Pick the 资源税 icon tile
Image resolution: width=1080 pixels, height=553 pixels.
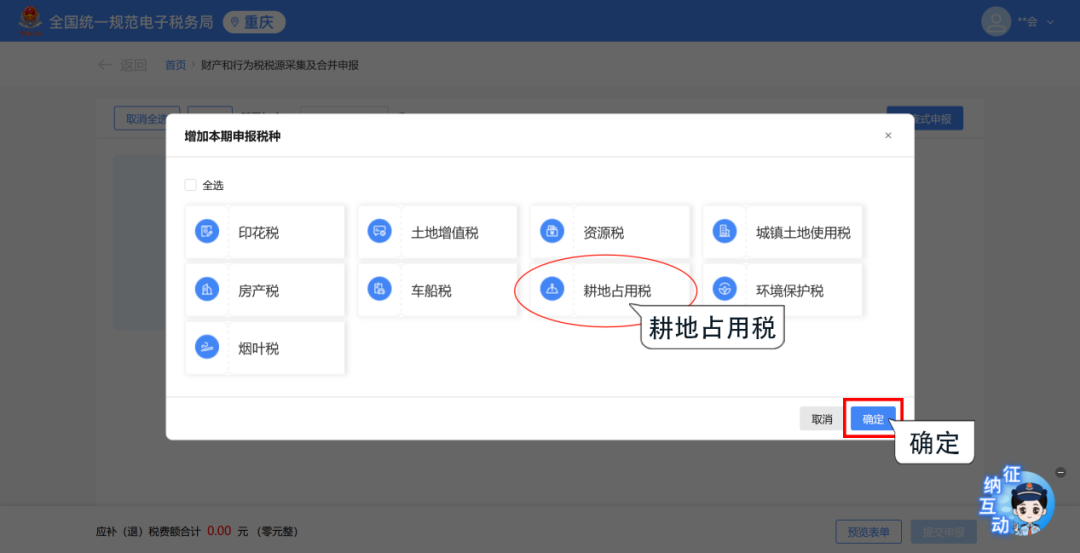(552, 232)
